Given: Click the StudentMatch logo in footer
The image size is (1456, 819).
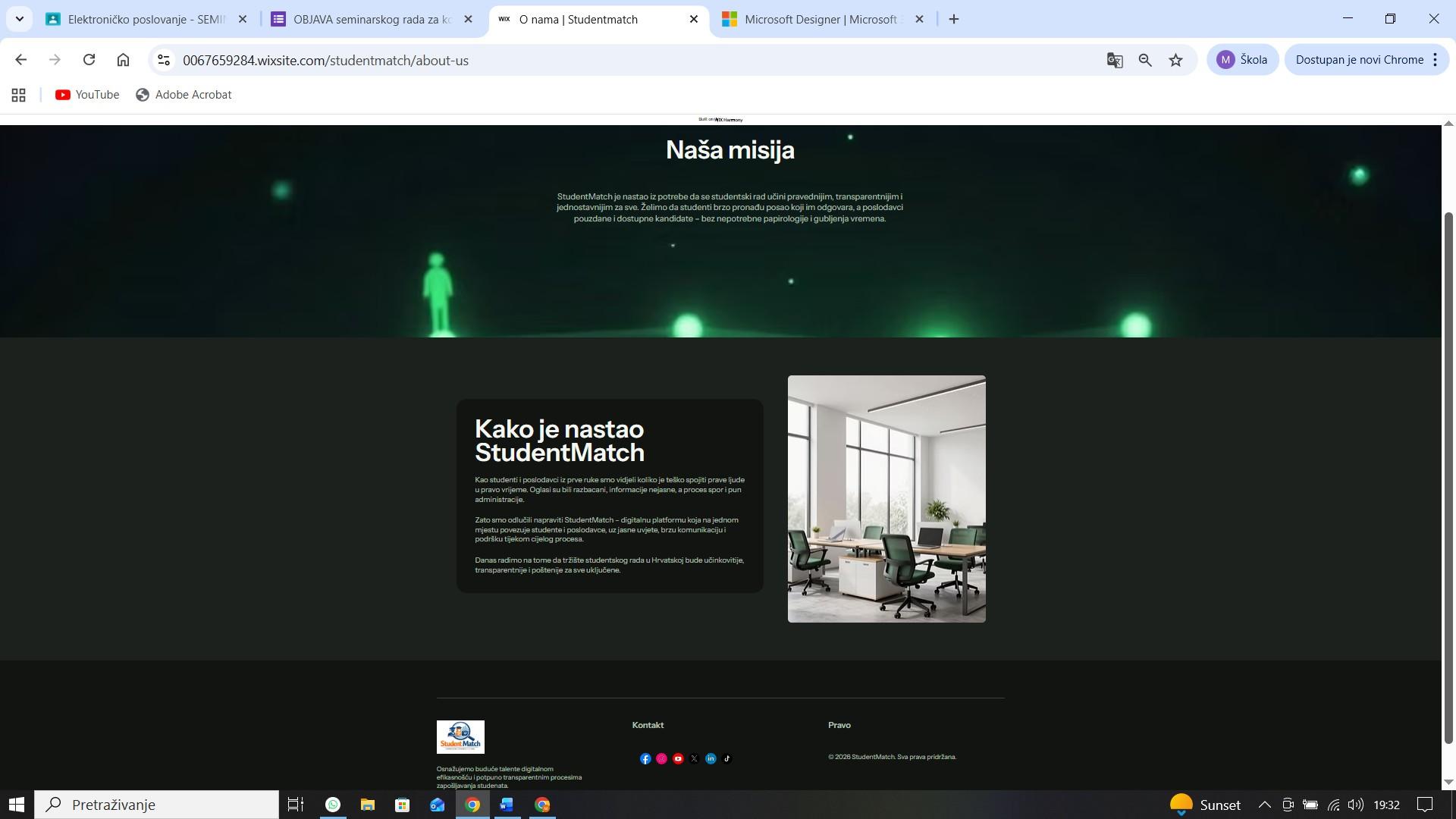Looking at the screenshot, I should [x=460, y=736].
